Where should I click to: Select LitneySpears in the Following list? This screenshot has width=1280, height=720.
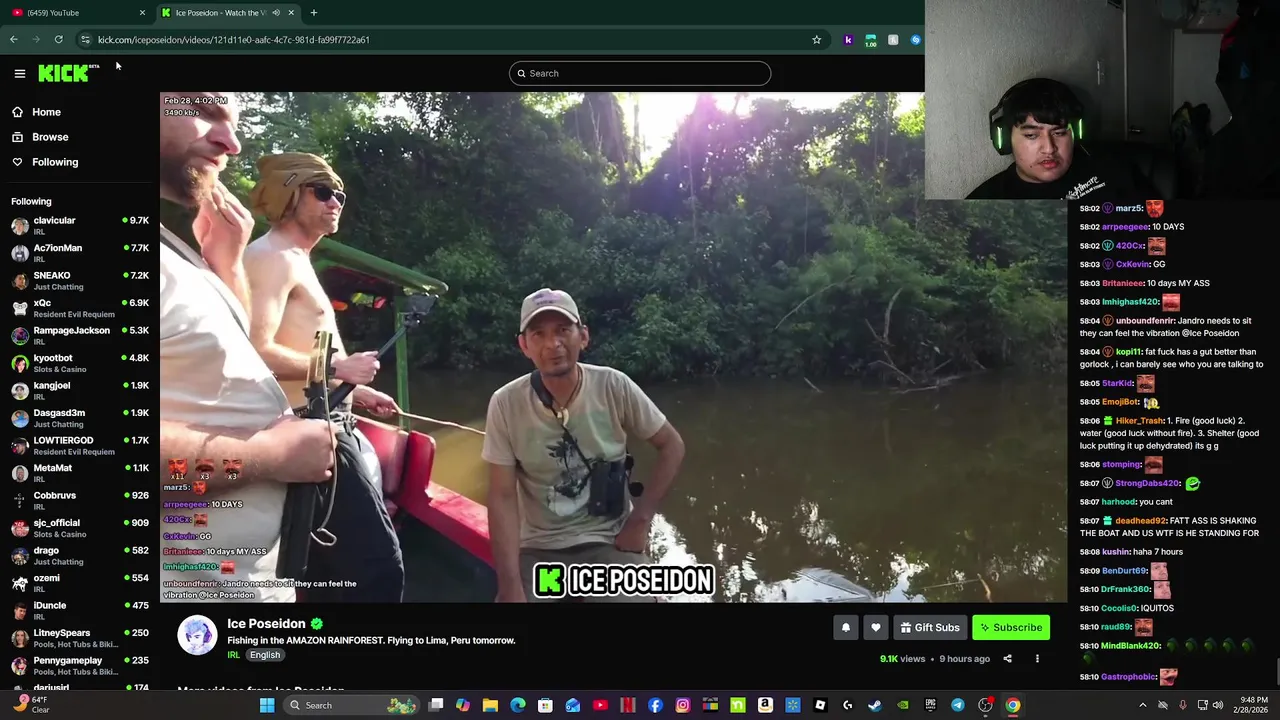click(x=80, y=637)
